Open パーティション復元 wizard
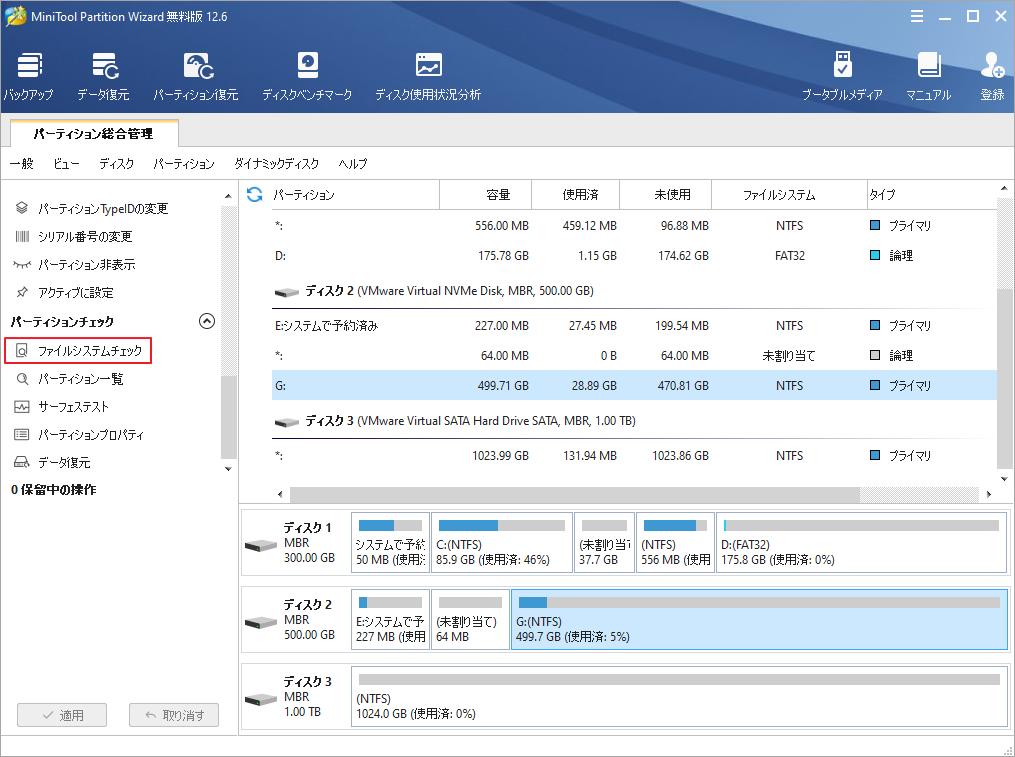This screenshot has height=757, width=1015. 196,76
